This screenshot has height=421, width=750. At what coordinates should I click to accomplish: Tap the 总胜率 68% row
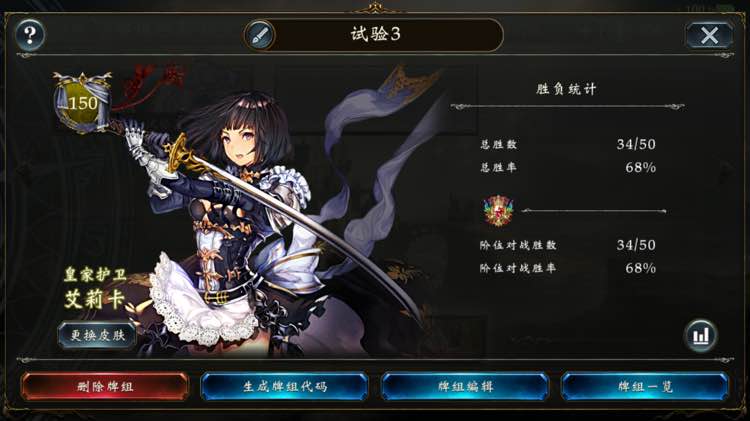coord(568,167)
